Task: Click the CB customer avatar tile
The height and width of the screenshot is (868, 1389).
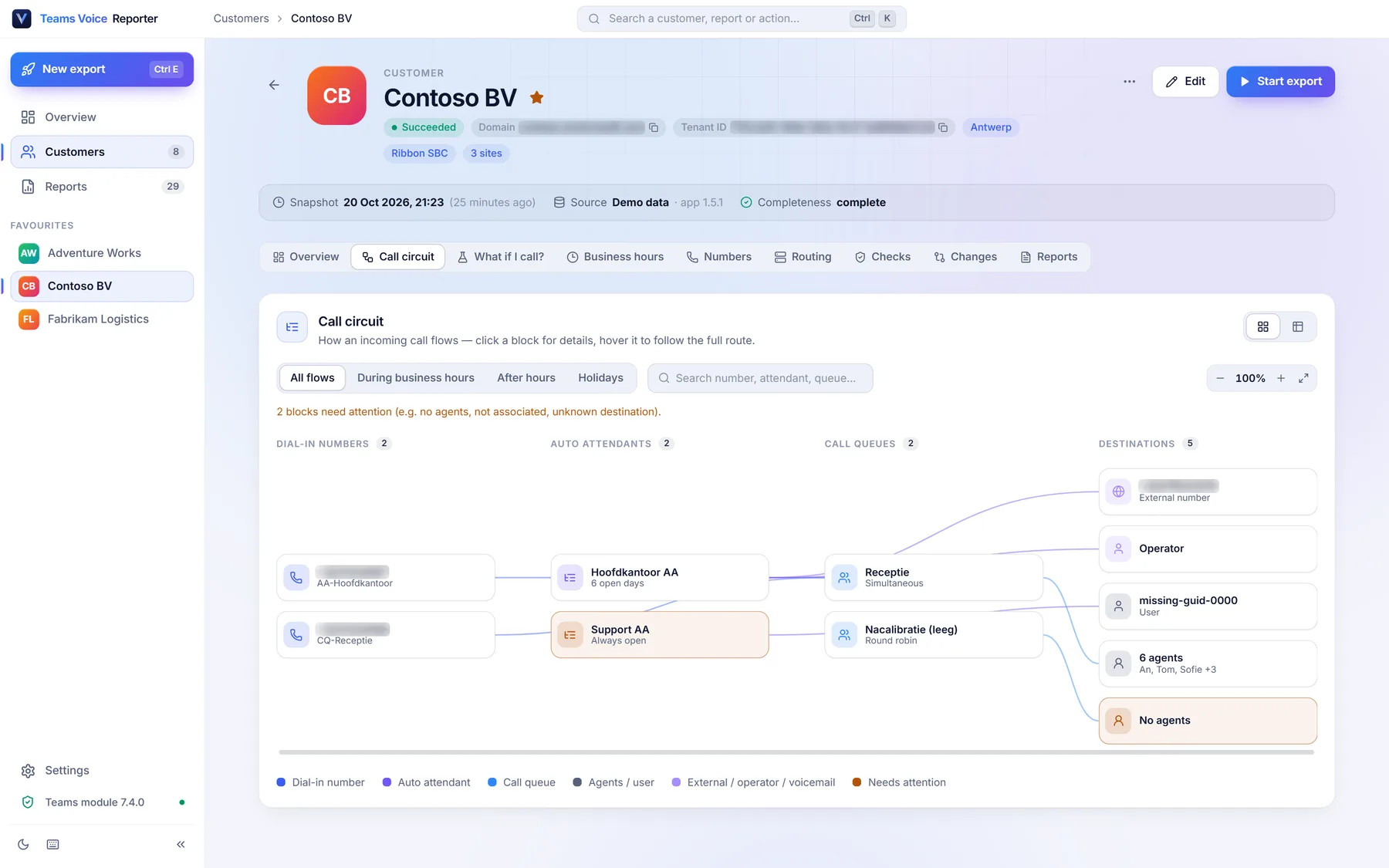Action: 336,96
